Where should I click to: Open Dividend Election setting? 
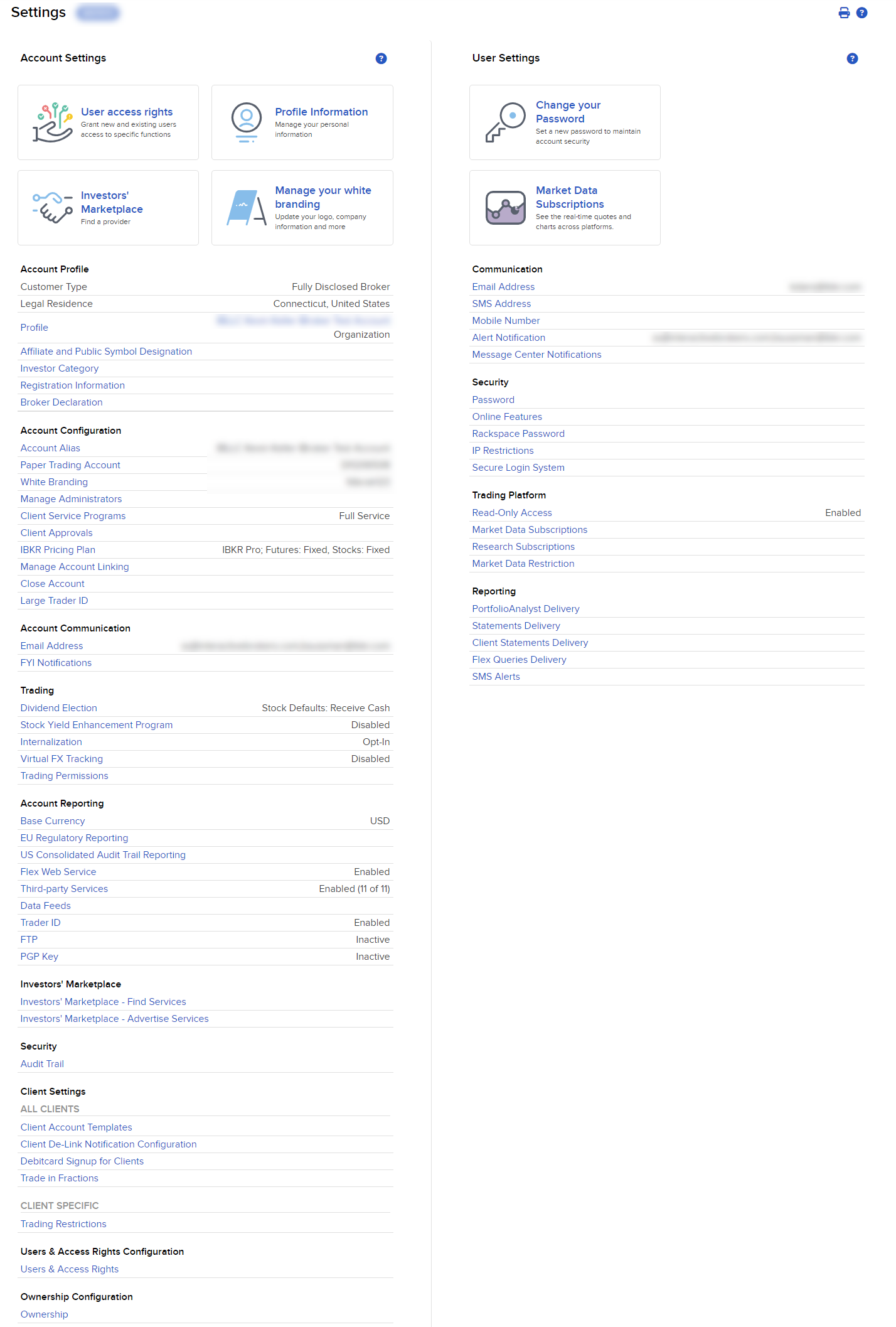pyautogui.click(x=58, y=708)
